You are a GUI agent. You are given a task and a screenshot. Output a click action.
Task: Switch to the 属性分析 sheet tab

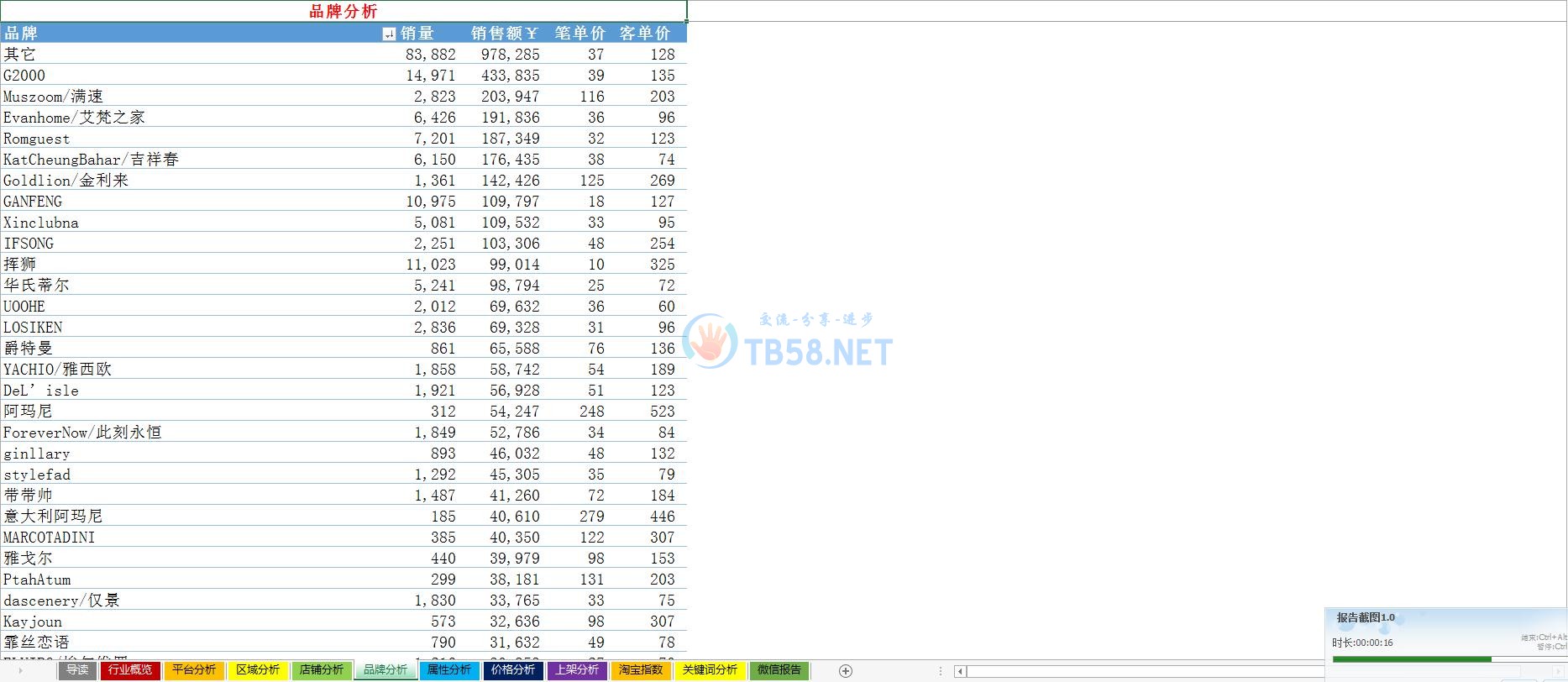pos(449,670)
